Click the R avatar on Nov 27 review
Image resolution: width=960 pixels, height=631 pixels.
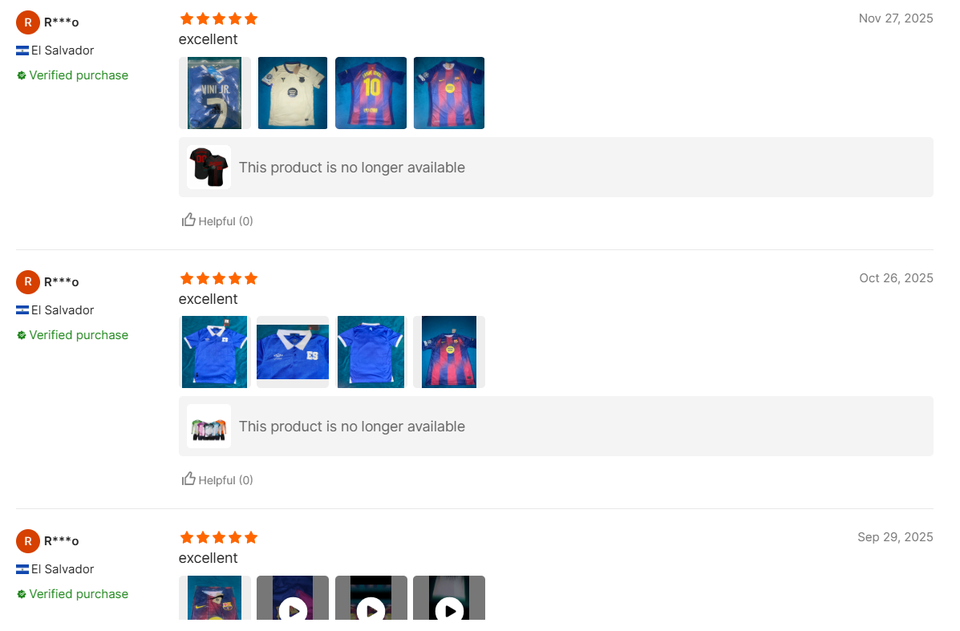click(28, 23)
